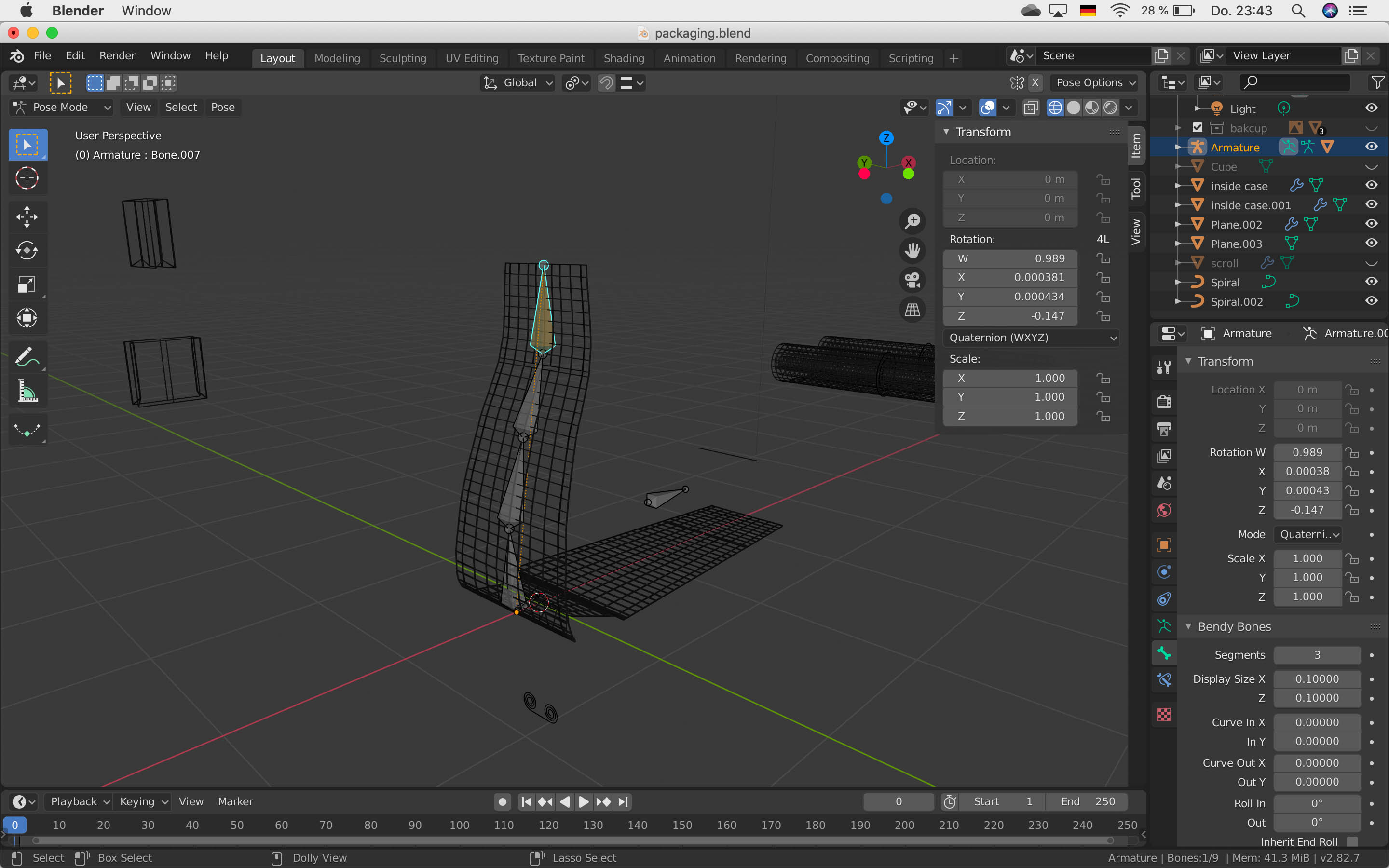Switch to rendered viewport shading
Viewport: 1389px width, 868px height.
[1110, 108]
